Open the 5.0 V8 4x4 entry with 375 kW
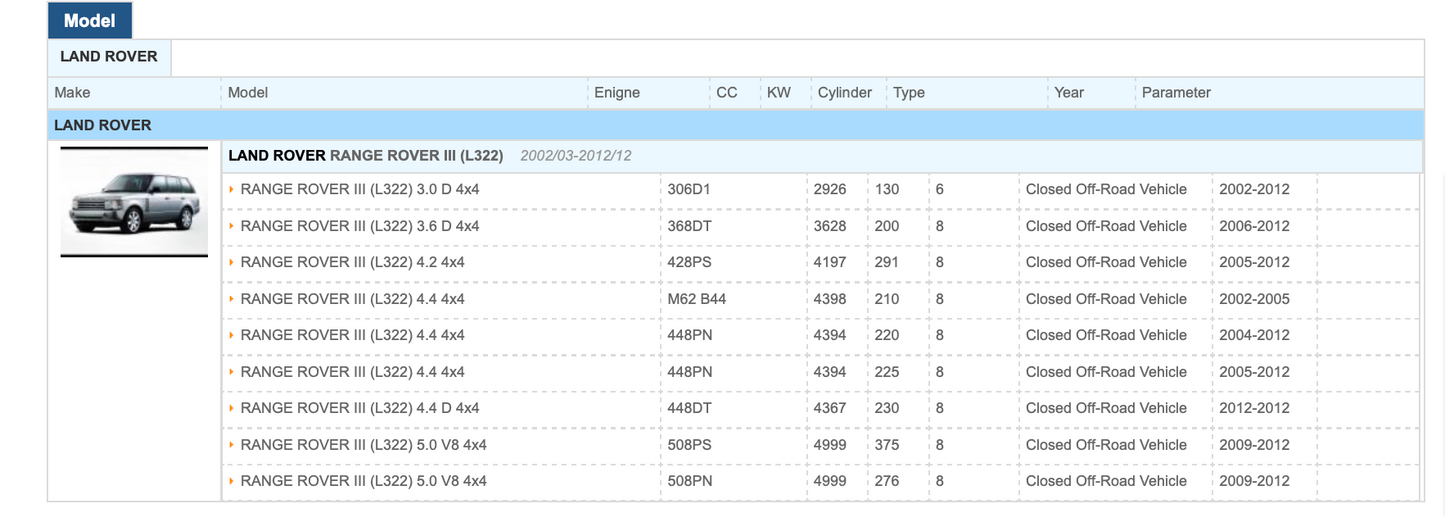The width and height of the screenshot is (1445, 522). click(x=364, y=445)
